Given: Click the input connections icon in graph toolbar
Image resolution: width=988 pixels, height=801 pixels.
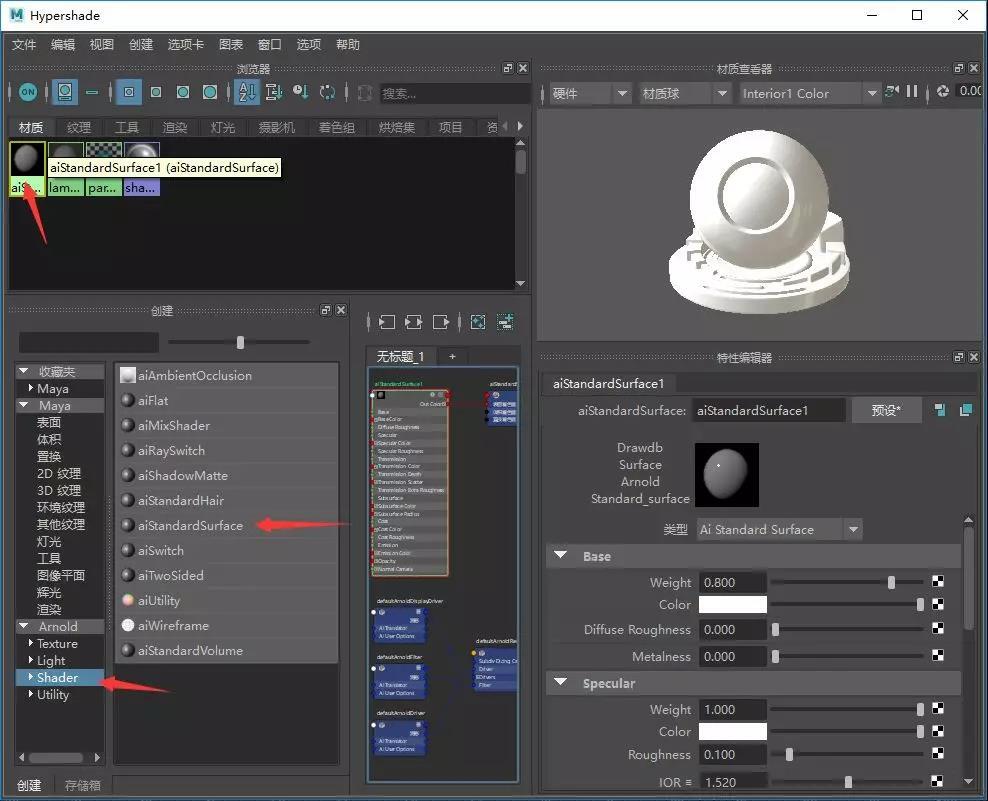Looking at the screenshot, I should 387,322.
